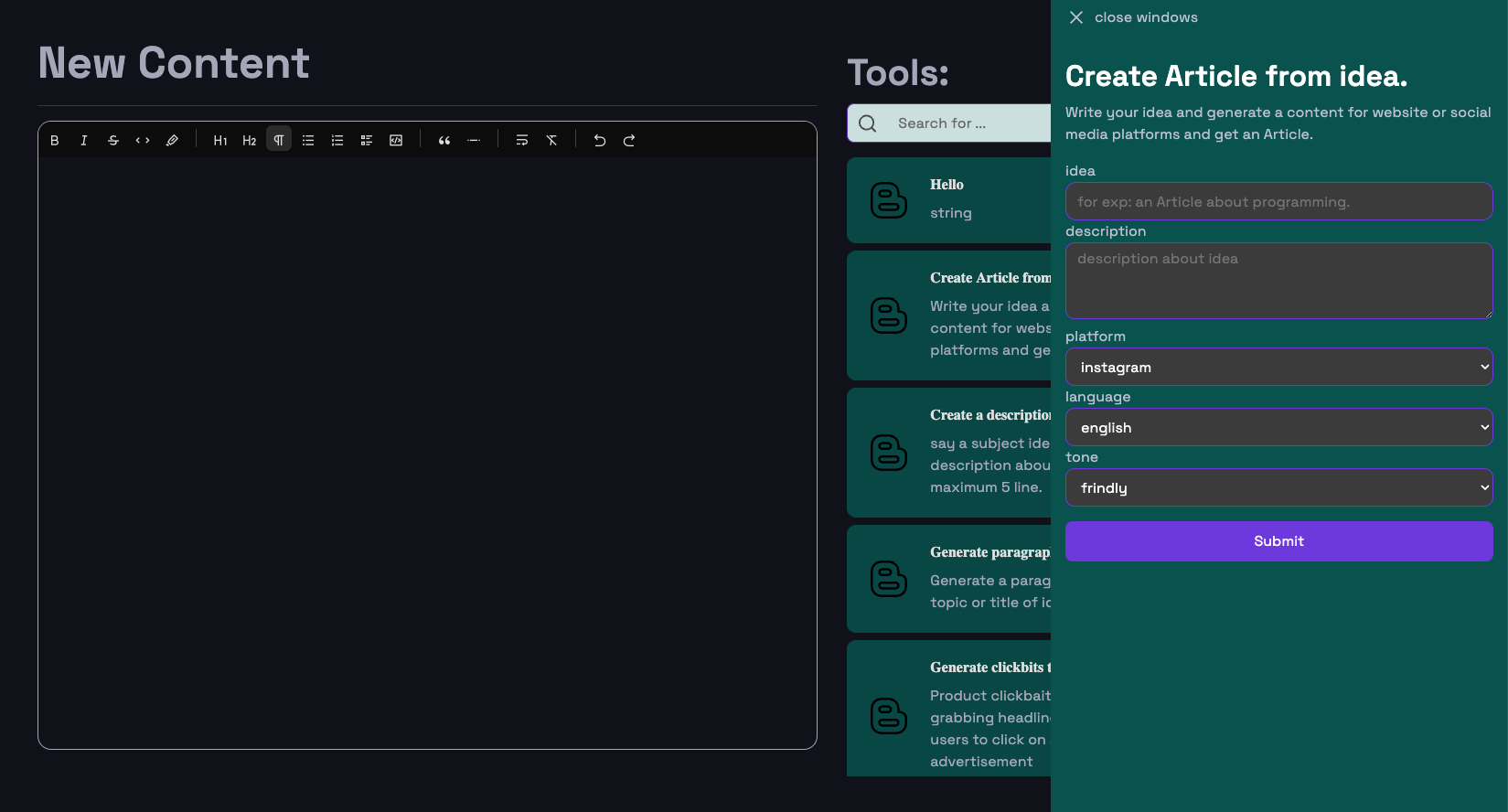Insert a blockquote
Viewport: 1508px width, 812px height.
click(x=444, y=141)
